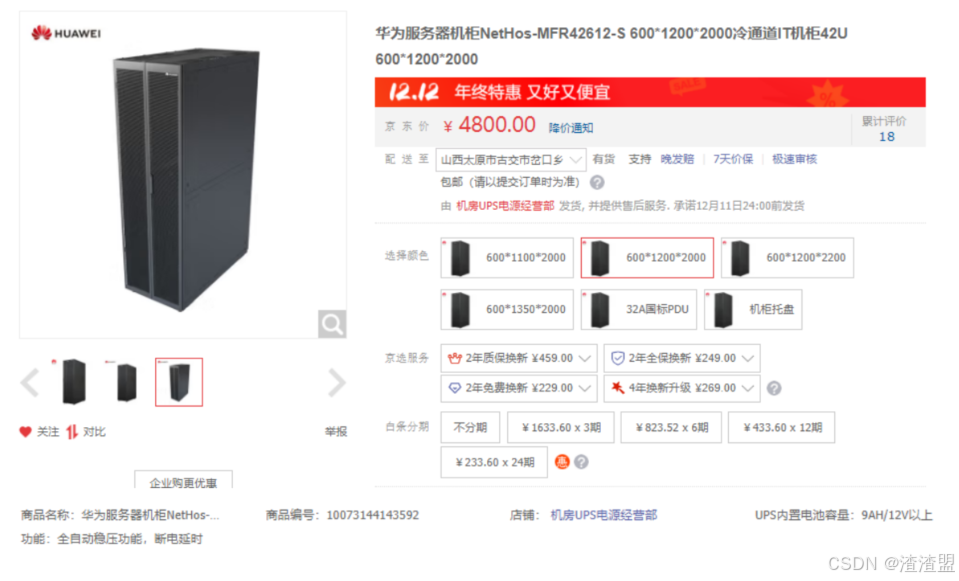Click the orange 惠 badge icon
959x581 pixels.
point(561,462)
